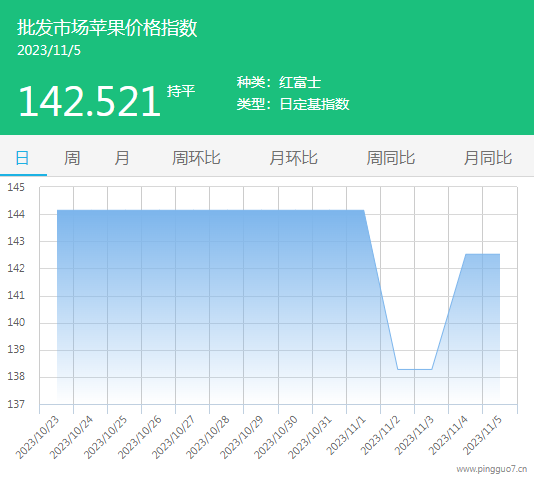Switch to the 周 weekly tab
This screenshot has height=480, width=534.
pyautogui.click(x=72, y=158)
